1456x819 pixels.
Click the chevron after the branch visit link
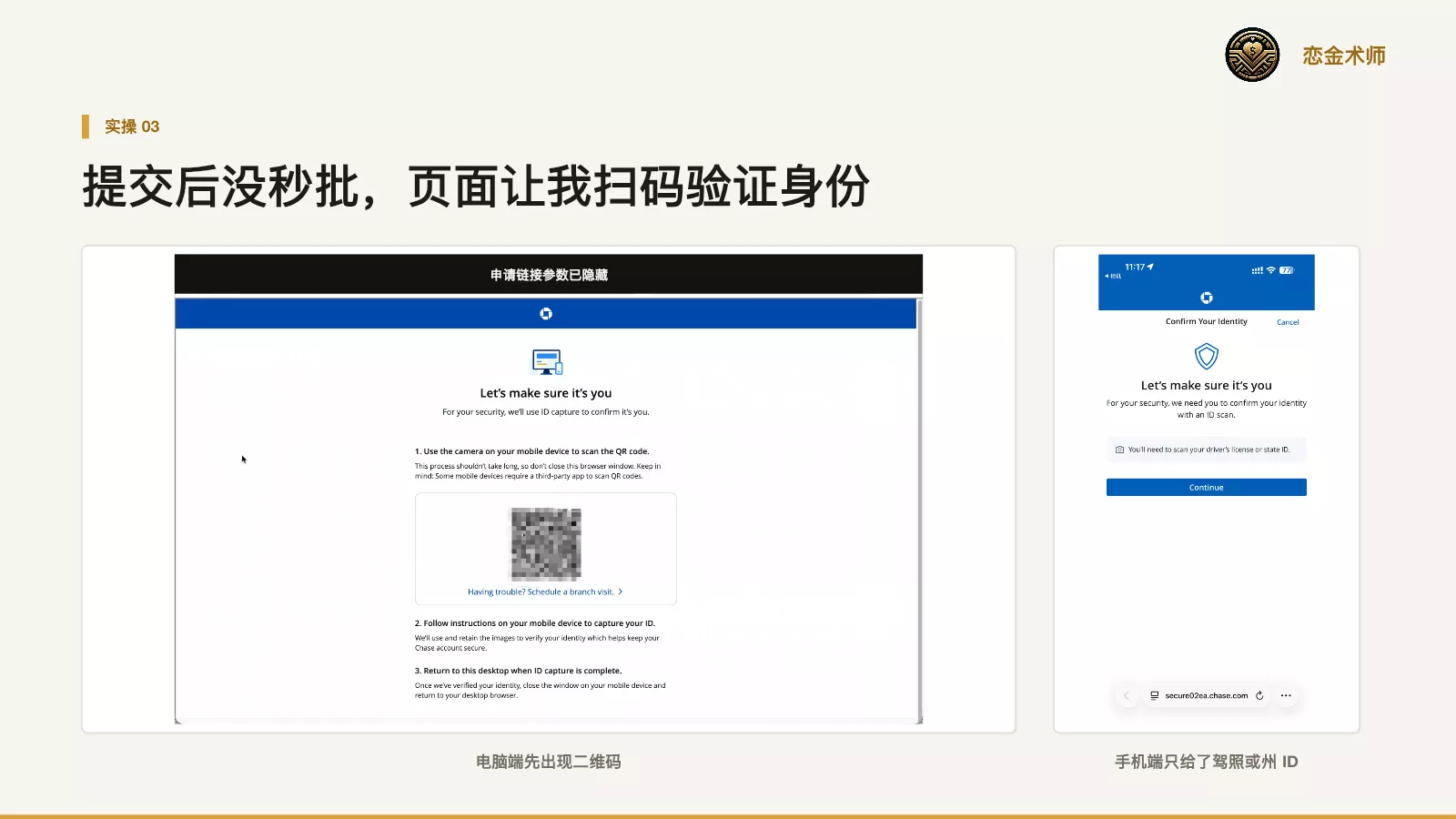click(x=621, y=591)
